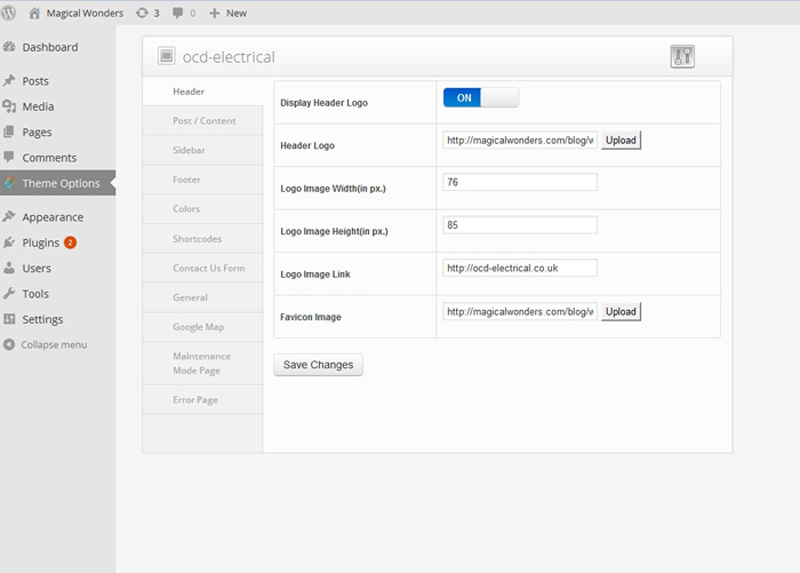Click the Logo Image Link field
Screen dimensions: 800x573
tap(520, 268)
